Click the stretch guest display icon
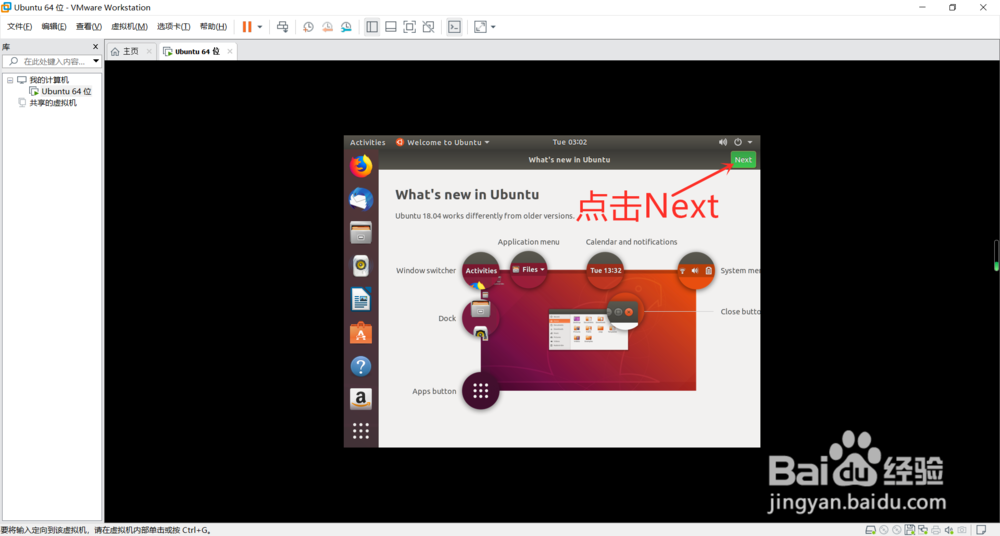The width and height of the screenshot is (1000, 536). coord(480,27)
